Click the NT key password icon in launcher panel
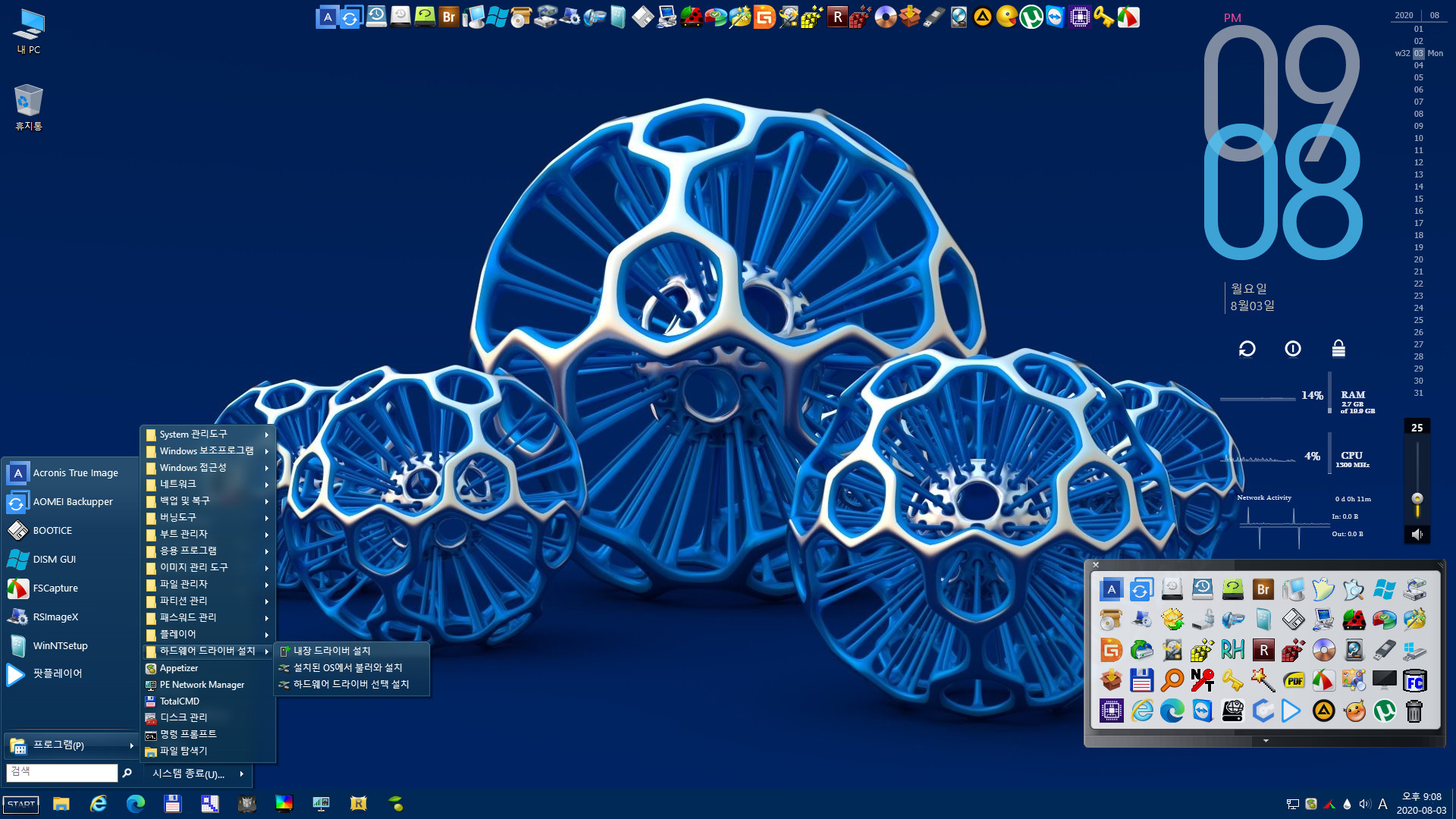This screenshot has width=1456, height=819. click(1202, 680)
